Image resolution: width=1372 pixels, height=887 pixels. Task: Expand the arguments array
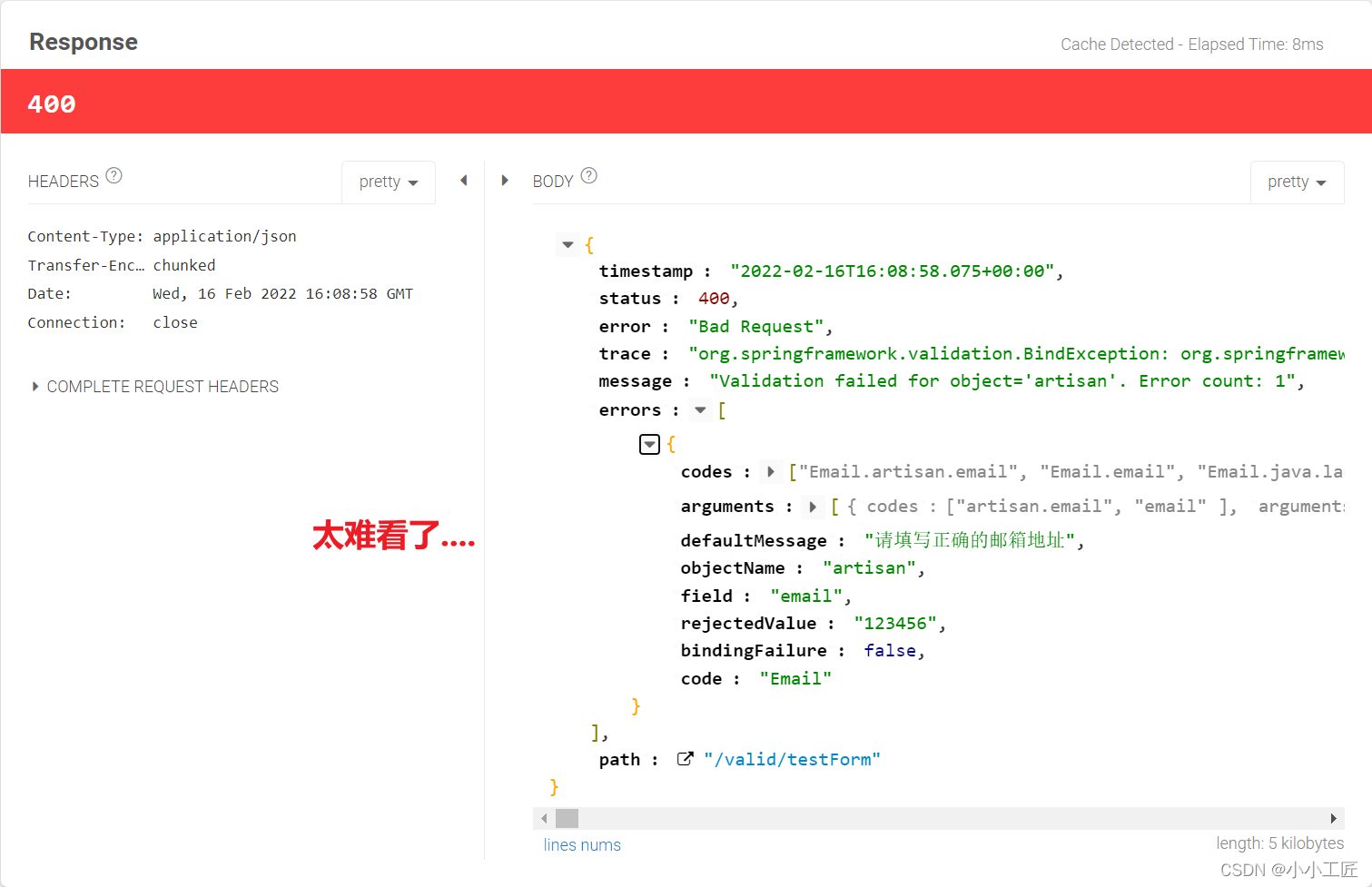[x=813, y=506]
